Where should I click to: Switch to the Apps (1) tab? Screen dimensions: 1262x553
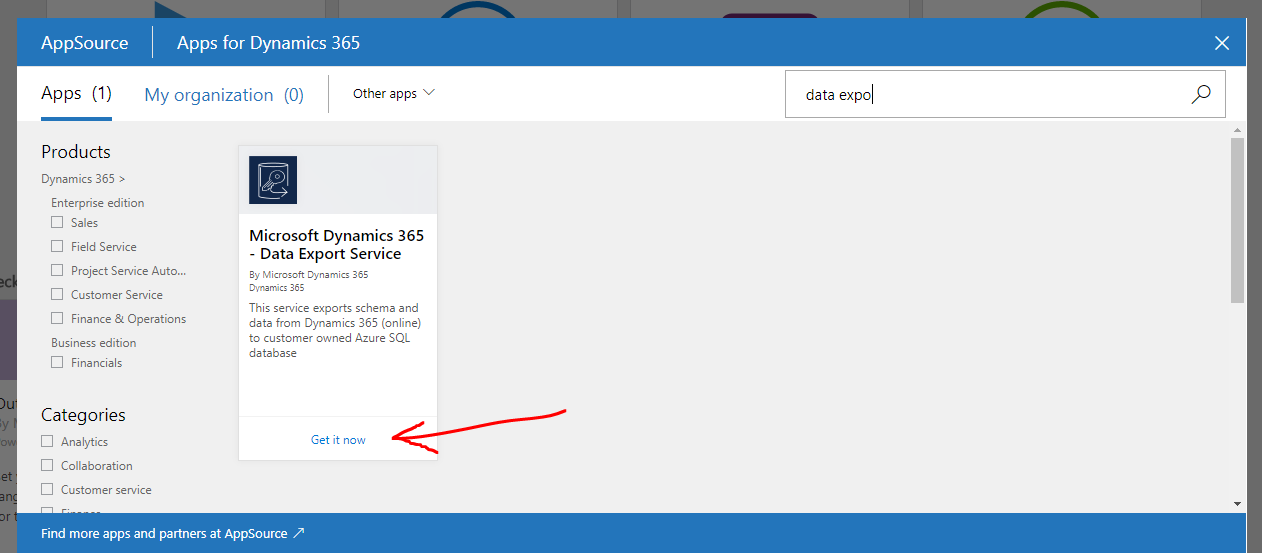tap(76, 94)
